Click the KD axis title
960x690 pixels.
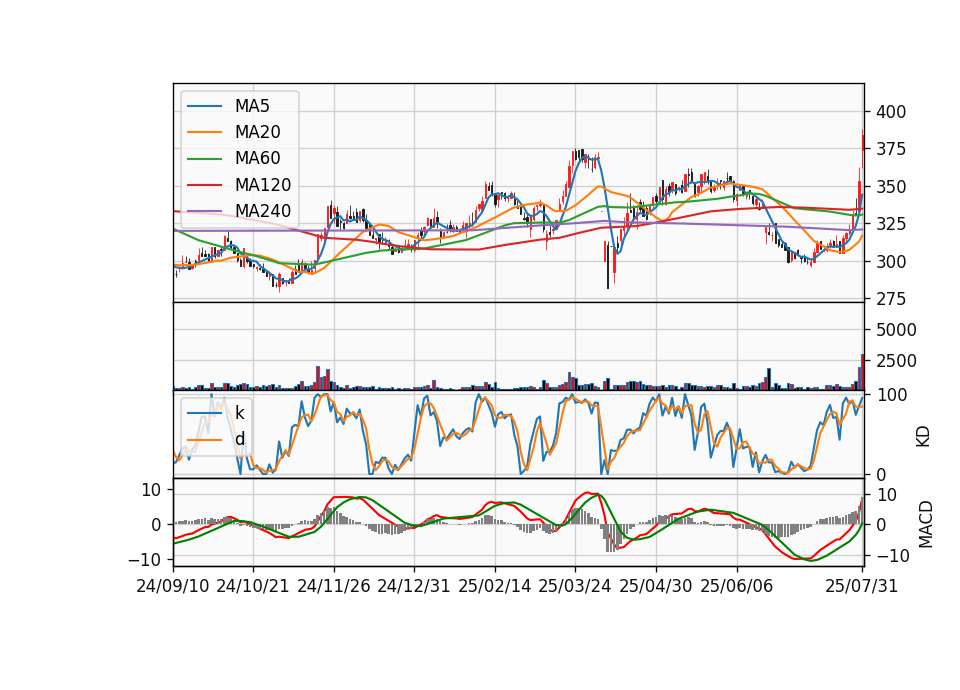click(x=923, y=436)
